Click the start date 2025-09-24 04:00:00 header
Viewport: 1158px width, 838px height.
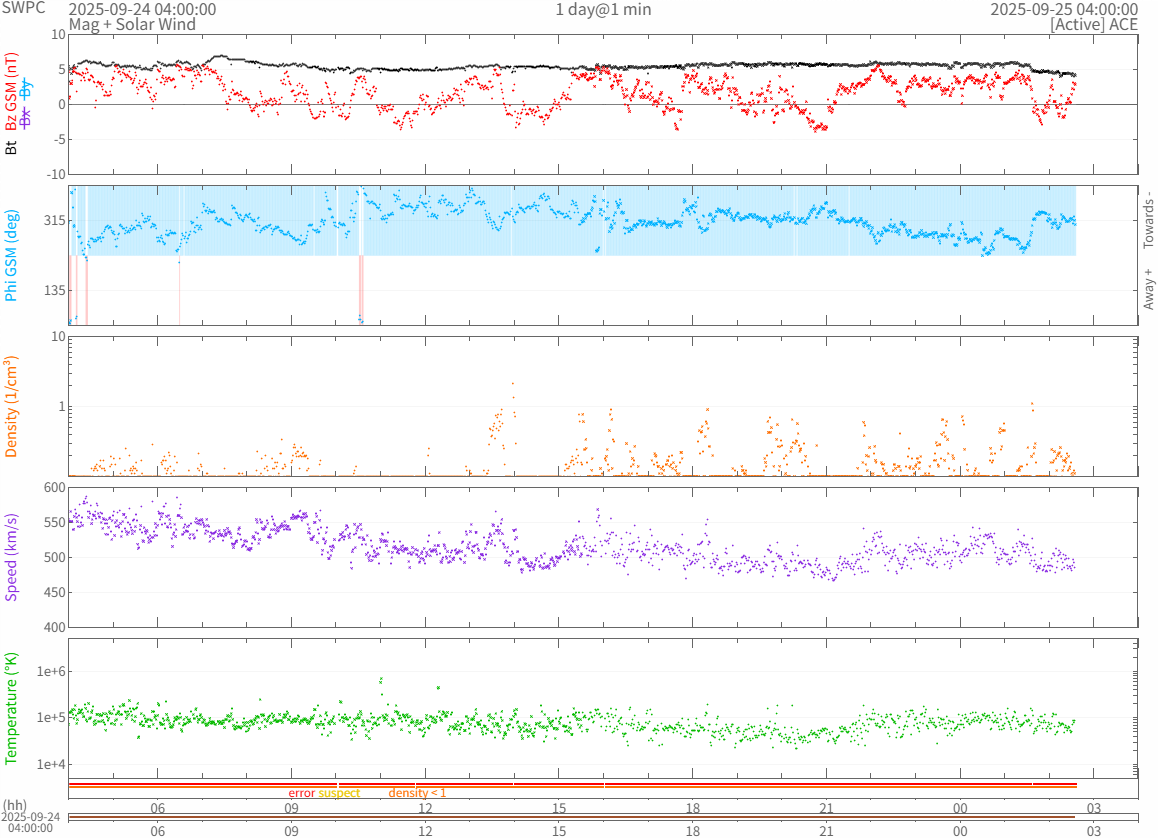(x=141, y=9)
